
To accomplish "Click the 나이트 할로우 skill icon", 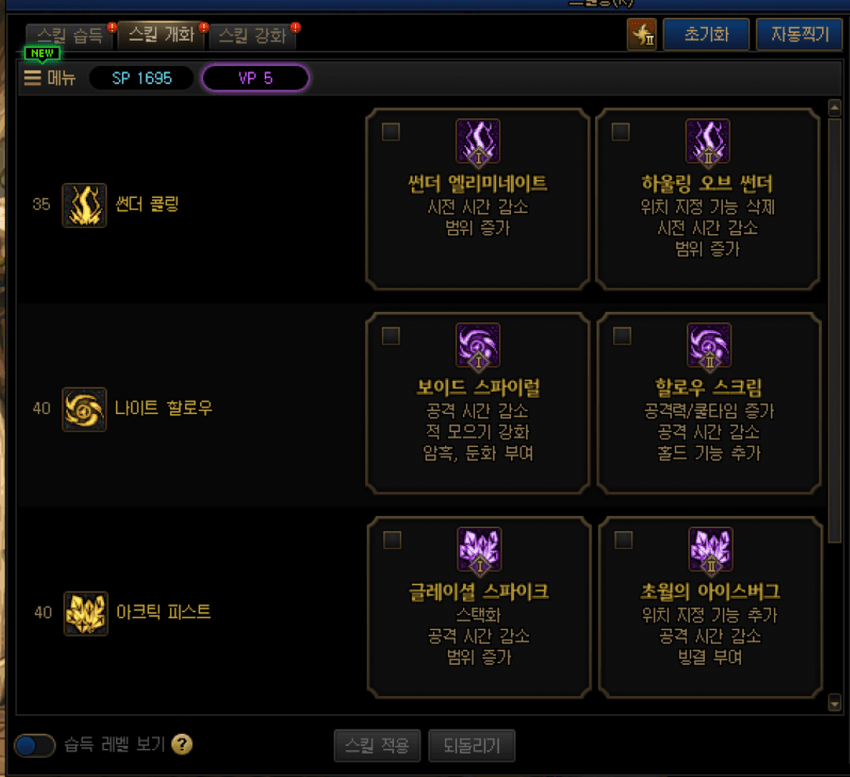I will click(x=84, y=409).
